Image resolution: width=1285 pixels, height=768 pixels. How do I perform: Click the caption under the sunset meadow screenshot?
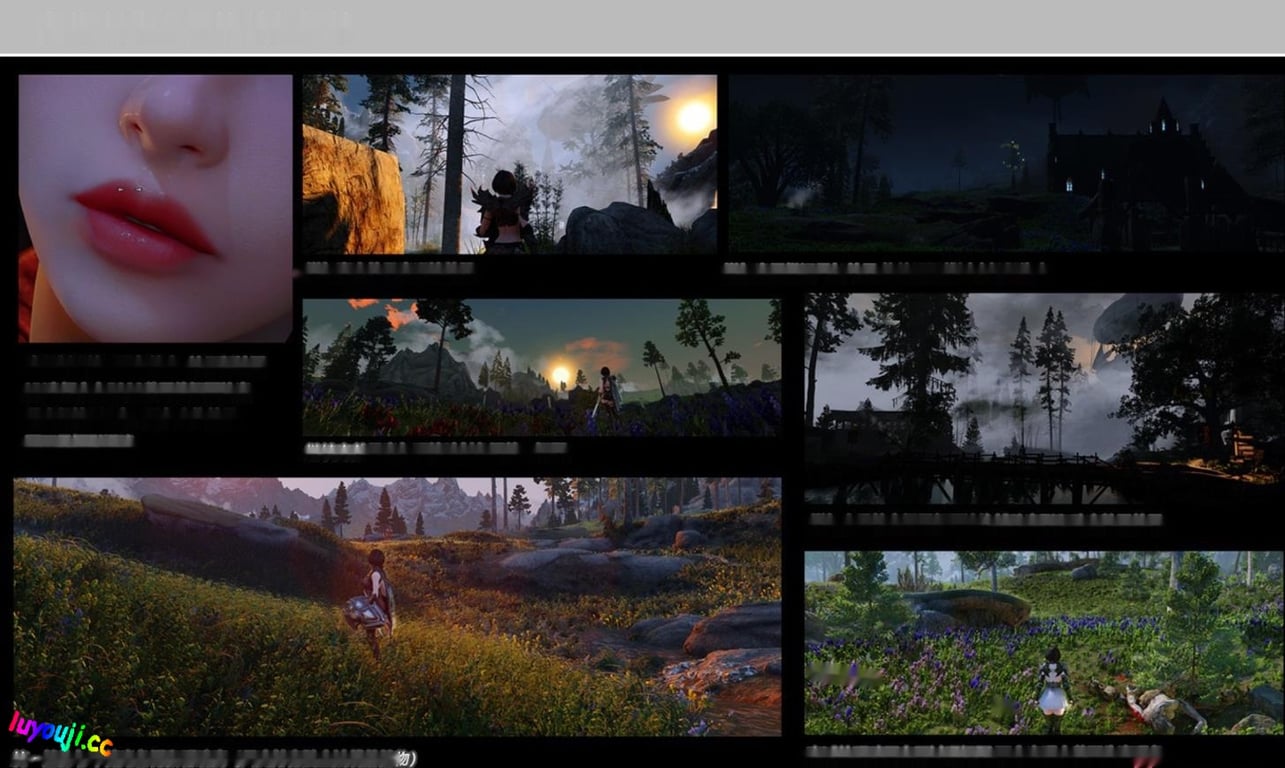tap(435, 449)
